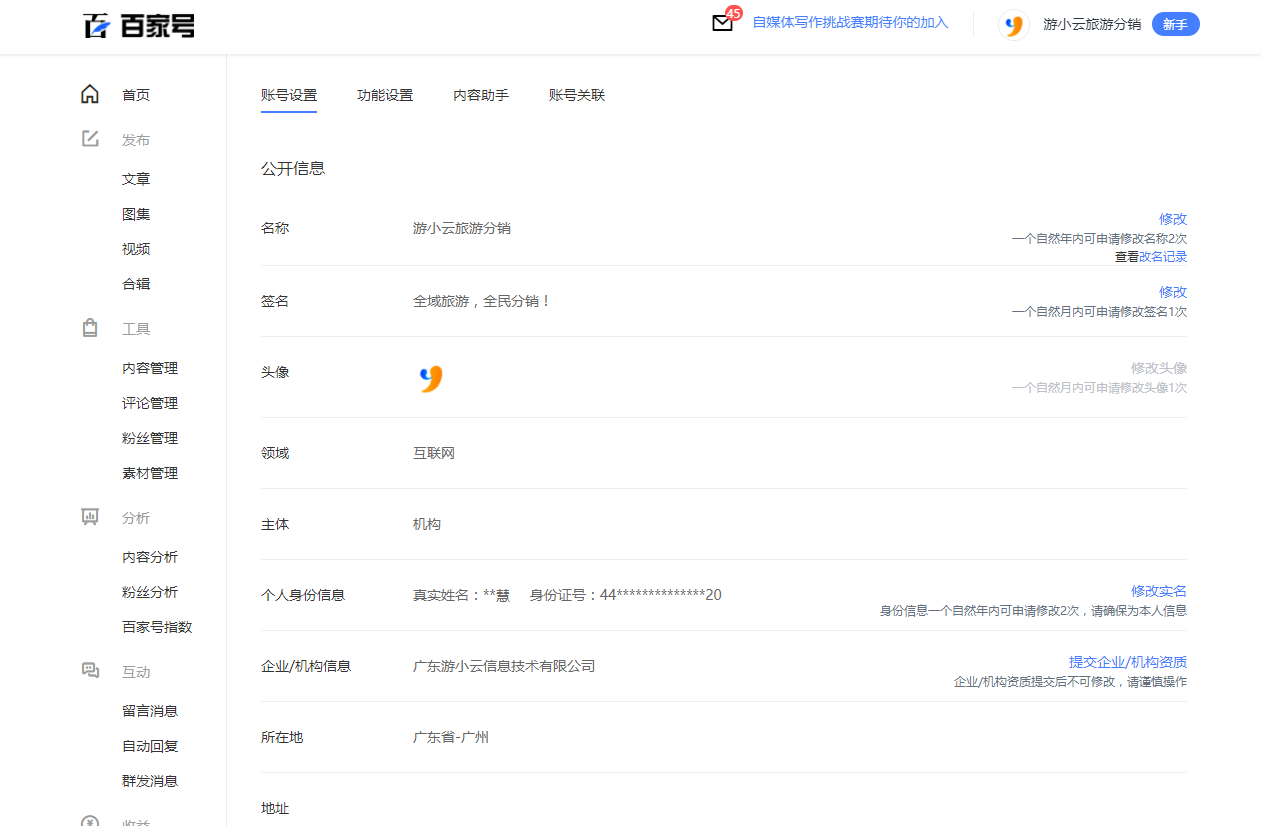Click 提交企业/机构资质 link

click(x=1128, y=662)
